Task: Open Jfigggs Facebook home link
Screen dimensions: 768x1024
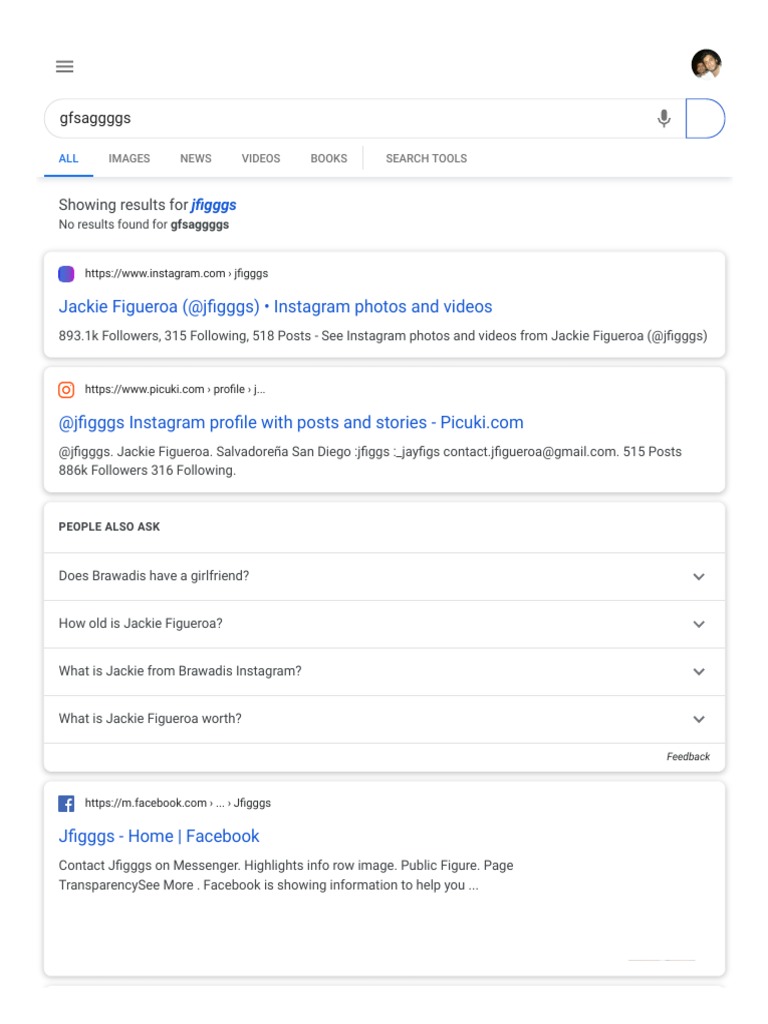Action: pos(159,837)
